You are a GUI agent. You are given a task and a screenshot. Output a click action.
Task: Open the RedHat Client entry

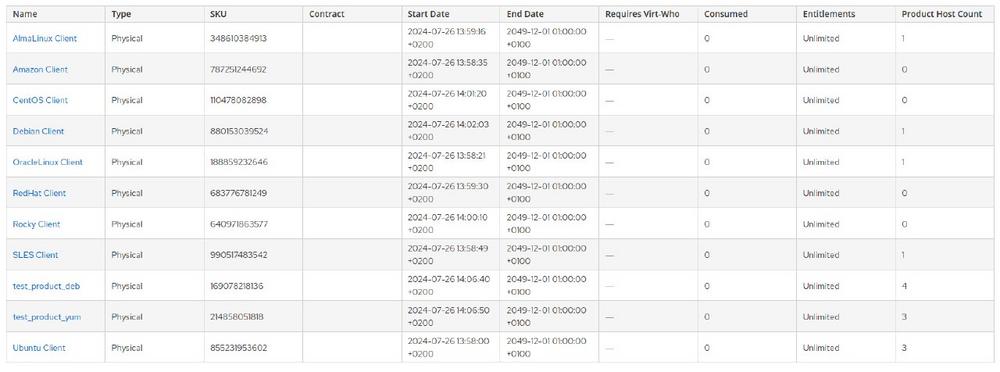[40, 193]
